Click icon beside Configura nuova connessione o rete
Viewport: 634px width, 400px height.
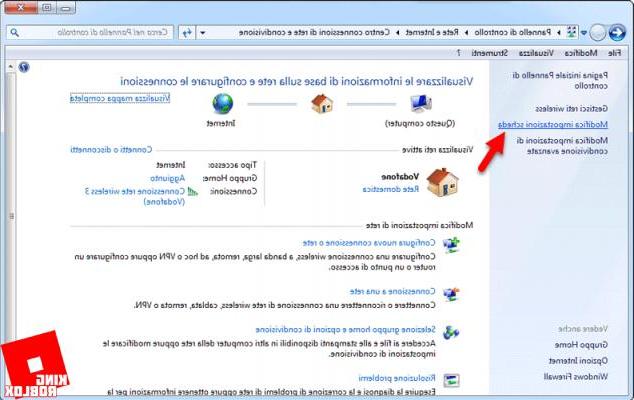[451, 245]
